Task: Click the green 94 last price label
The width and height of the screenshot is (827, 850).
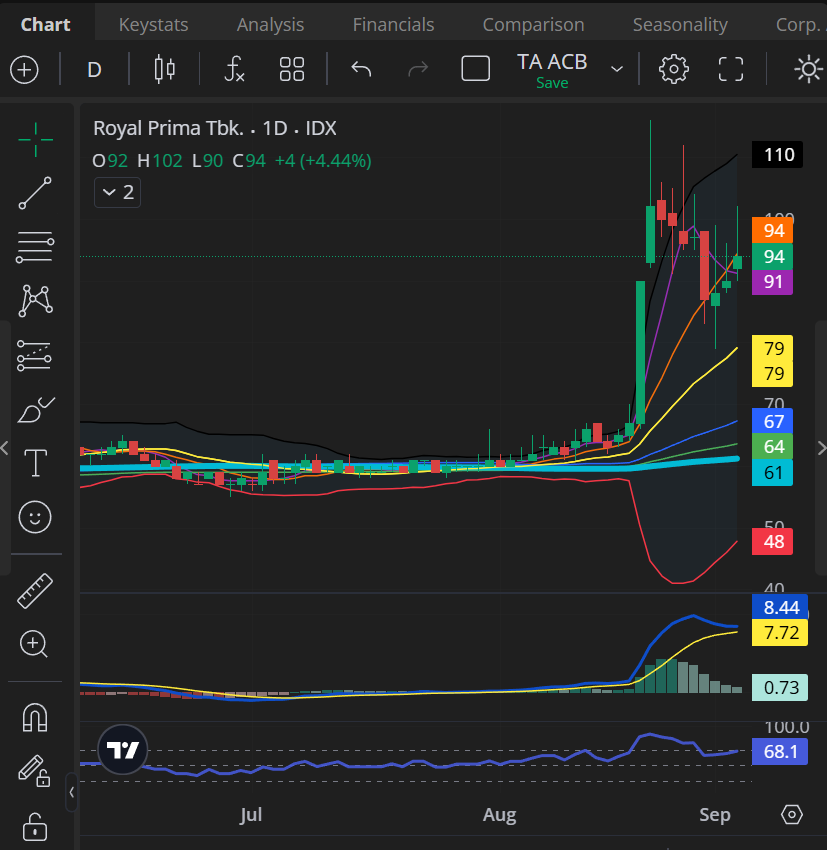Action: [x=772, y=256]
